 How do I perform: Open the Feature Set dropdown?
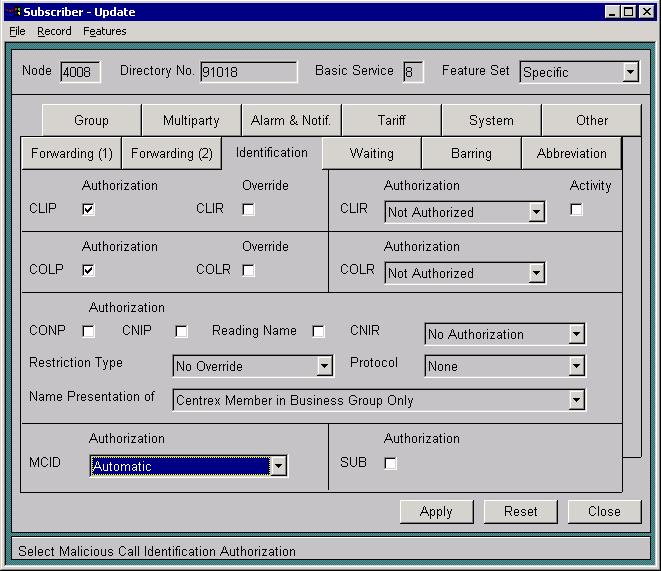tap(629, 72)
